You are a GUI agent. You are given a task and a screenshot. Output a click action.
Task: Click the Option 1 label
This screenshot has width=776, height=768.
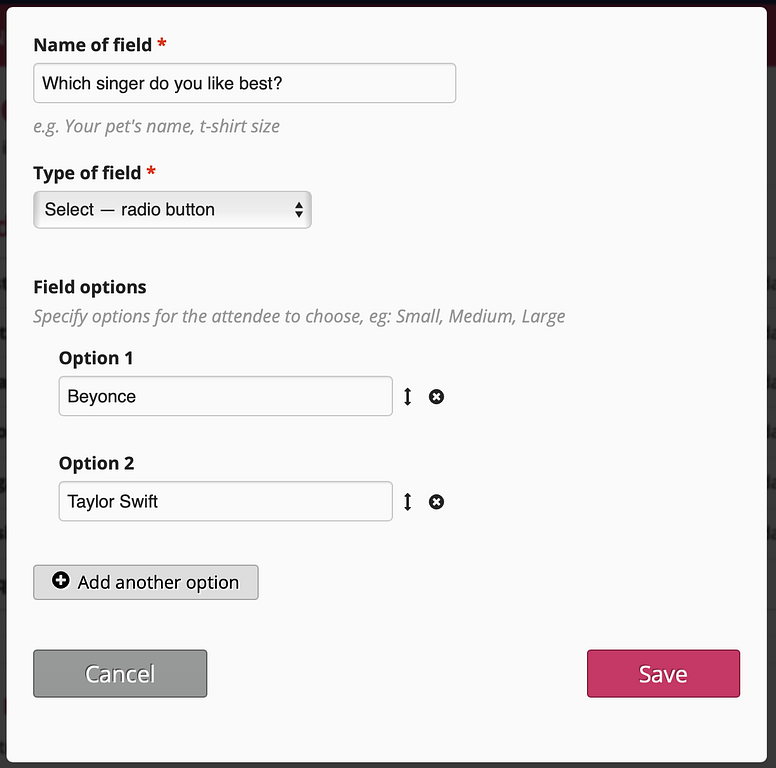point(96,358)
